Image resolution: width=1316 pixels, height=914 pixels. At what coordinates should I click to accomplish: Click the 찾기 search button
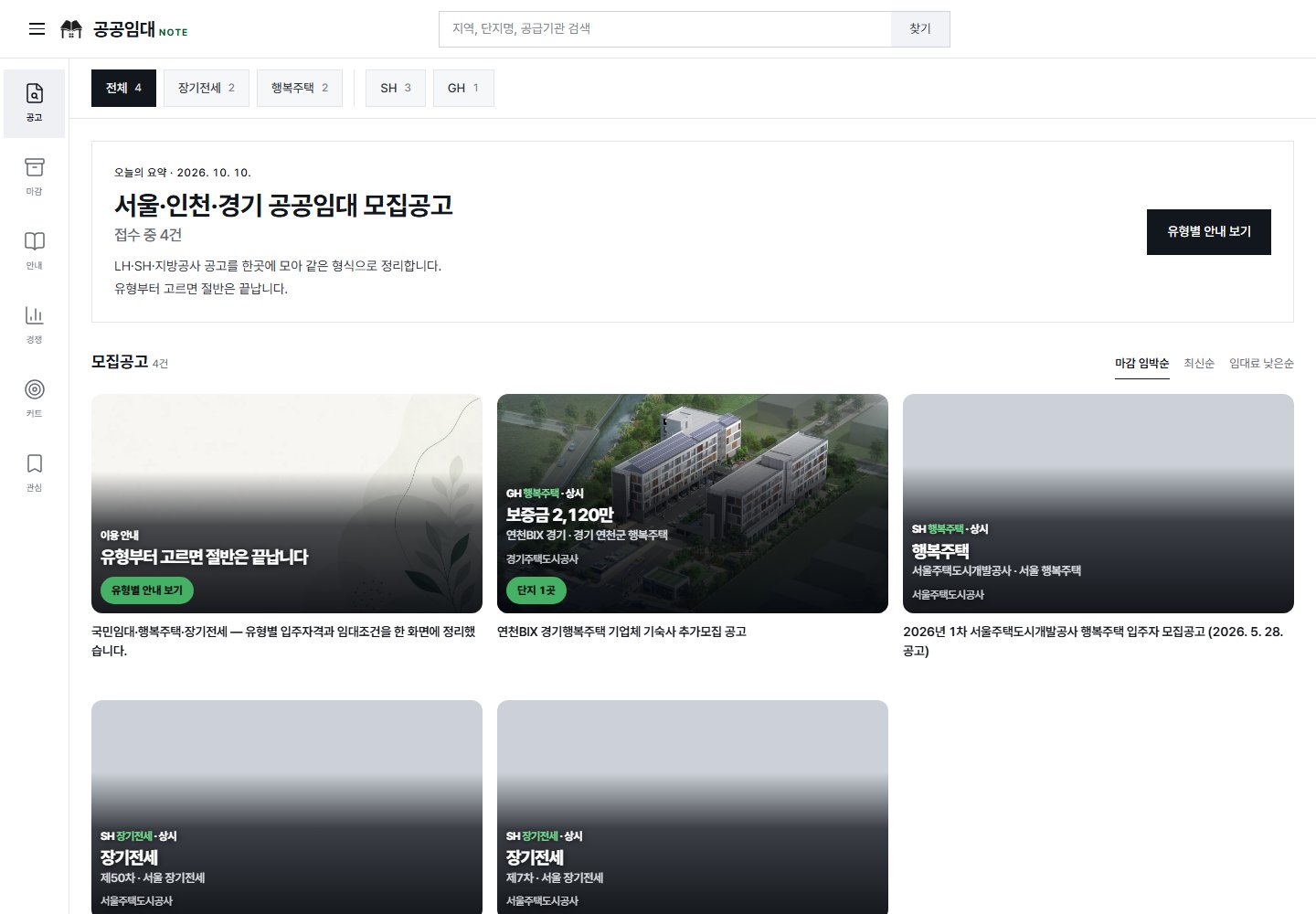(x=920, y=29)
